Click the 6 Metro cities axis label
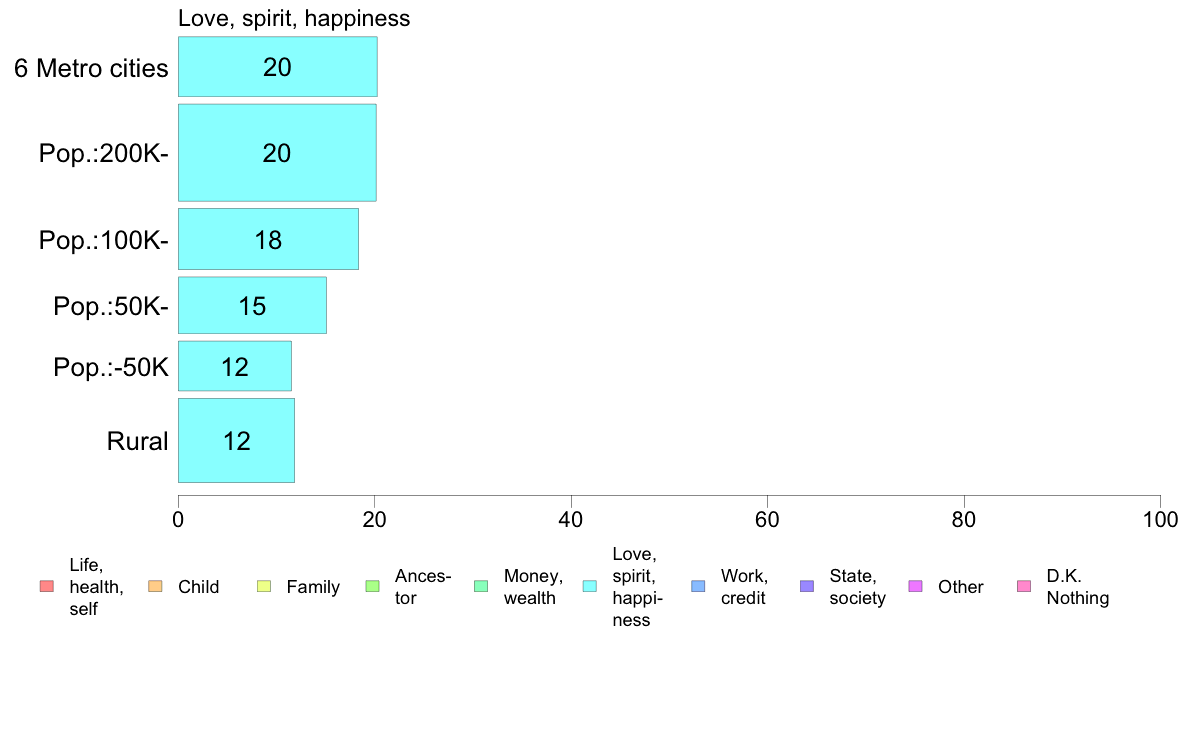Viewport: 1188px width, 736px height. tap(91, 68)
